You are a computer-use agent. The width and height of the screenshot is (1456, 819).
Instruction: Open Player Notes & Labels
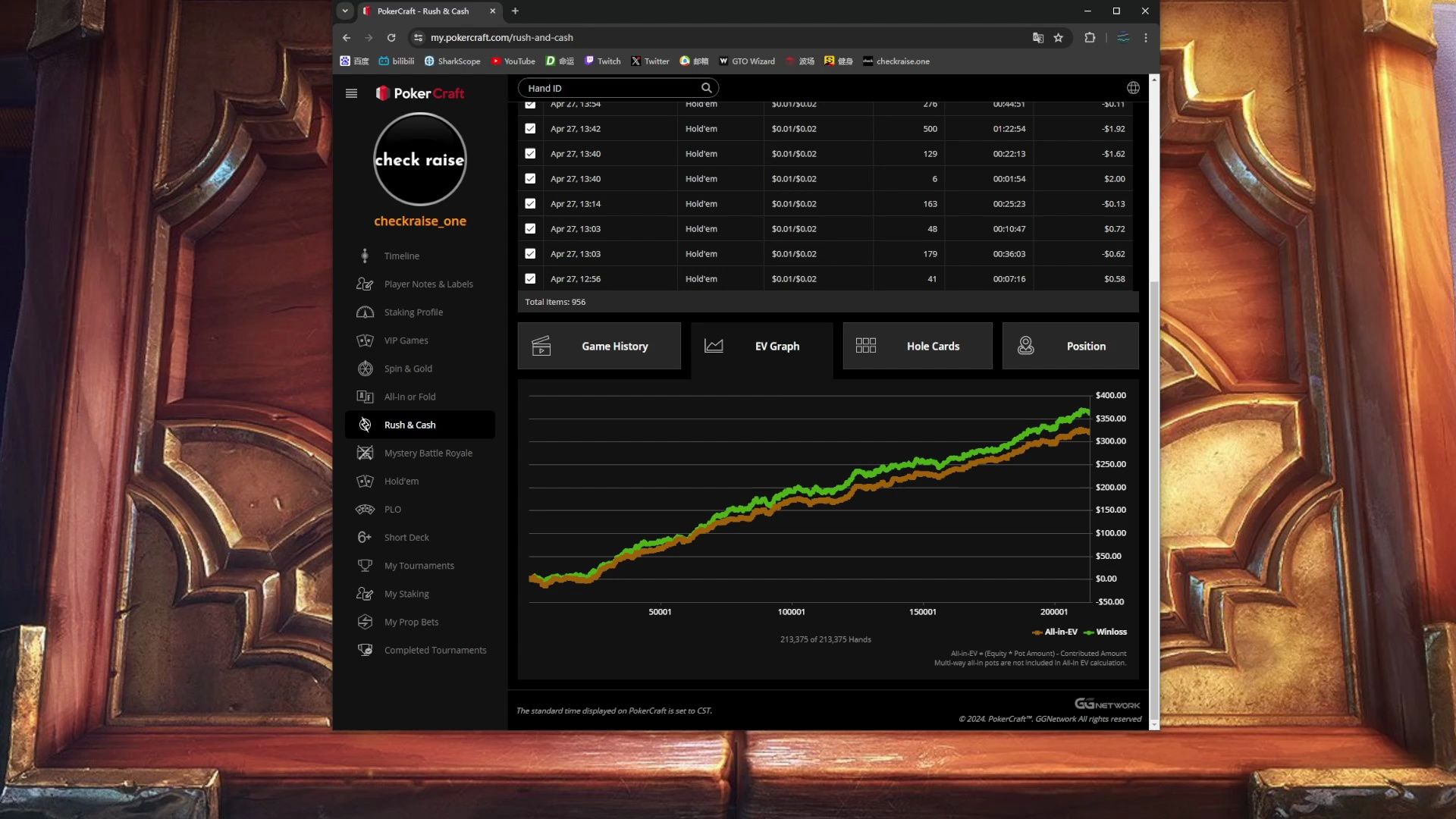[x=428, y=284]
